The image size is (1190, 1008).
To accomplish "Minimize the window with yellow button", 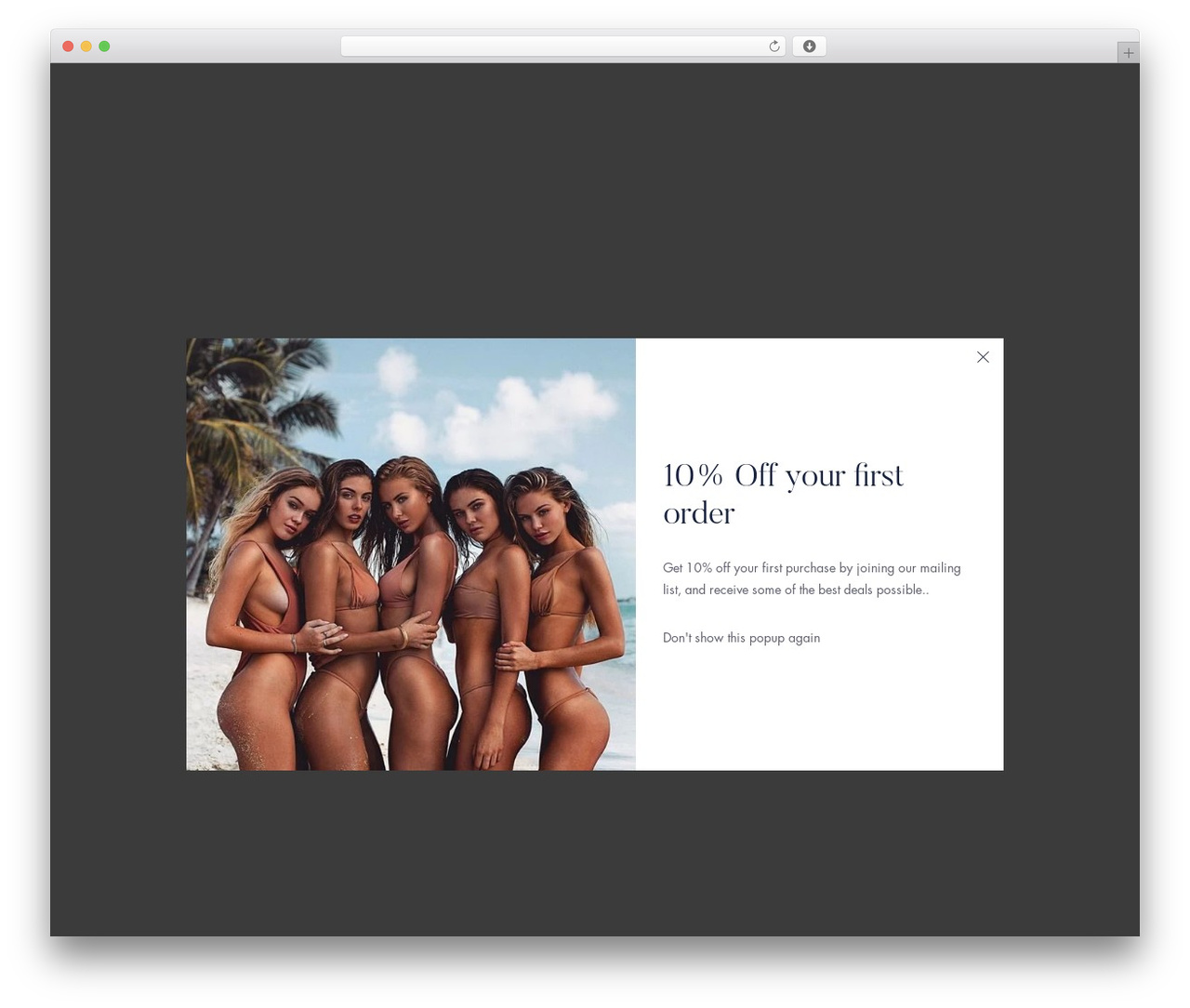I will (x=86, y=46).
